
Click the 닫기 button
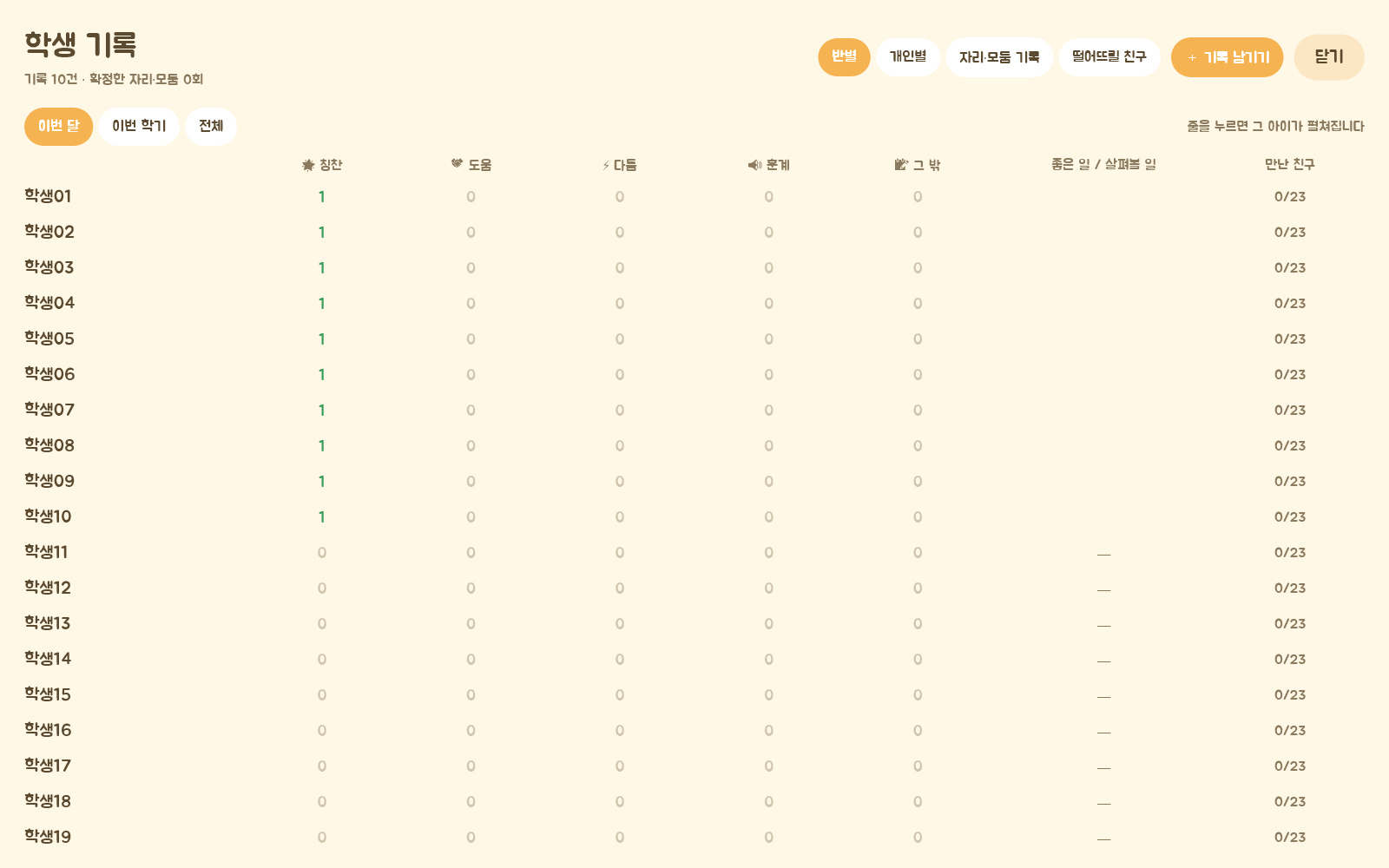1329,57
